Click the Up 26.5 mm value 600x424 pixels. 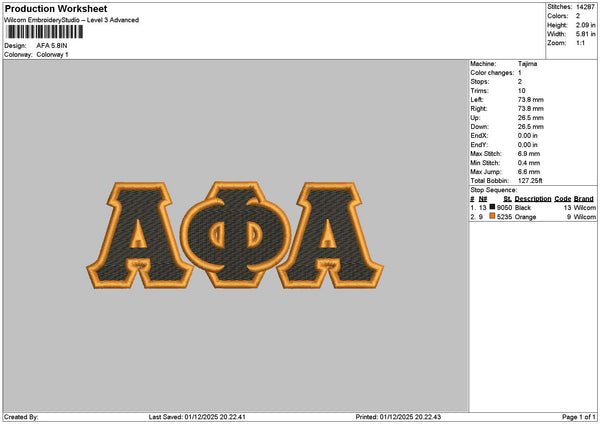[x=531, y=118]
